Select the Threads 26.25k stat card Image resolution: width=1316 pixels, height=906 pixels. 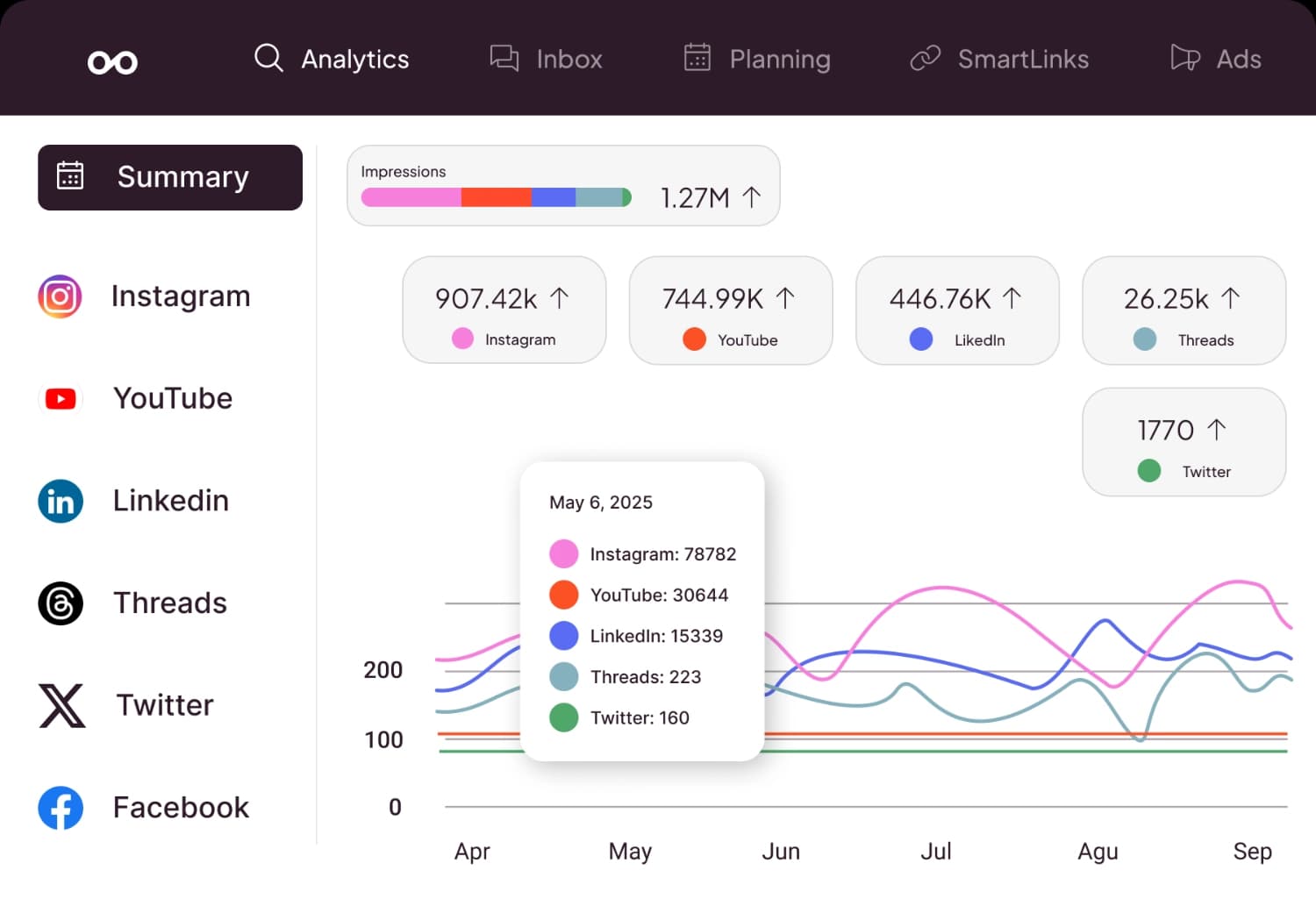point(1184,310)
